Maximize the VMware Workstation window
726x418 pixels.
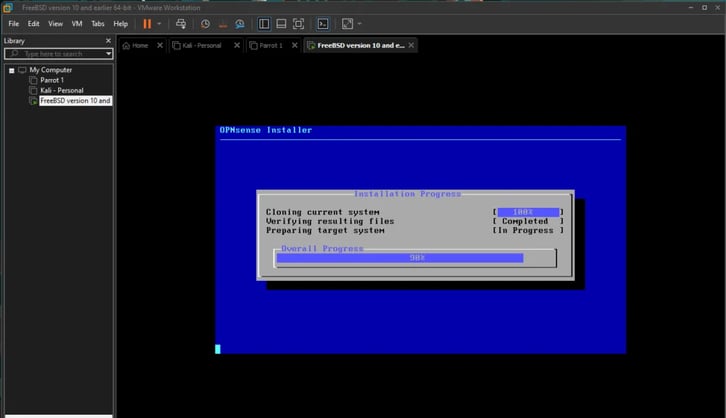pyautogui.click(x=704, y=7)
